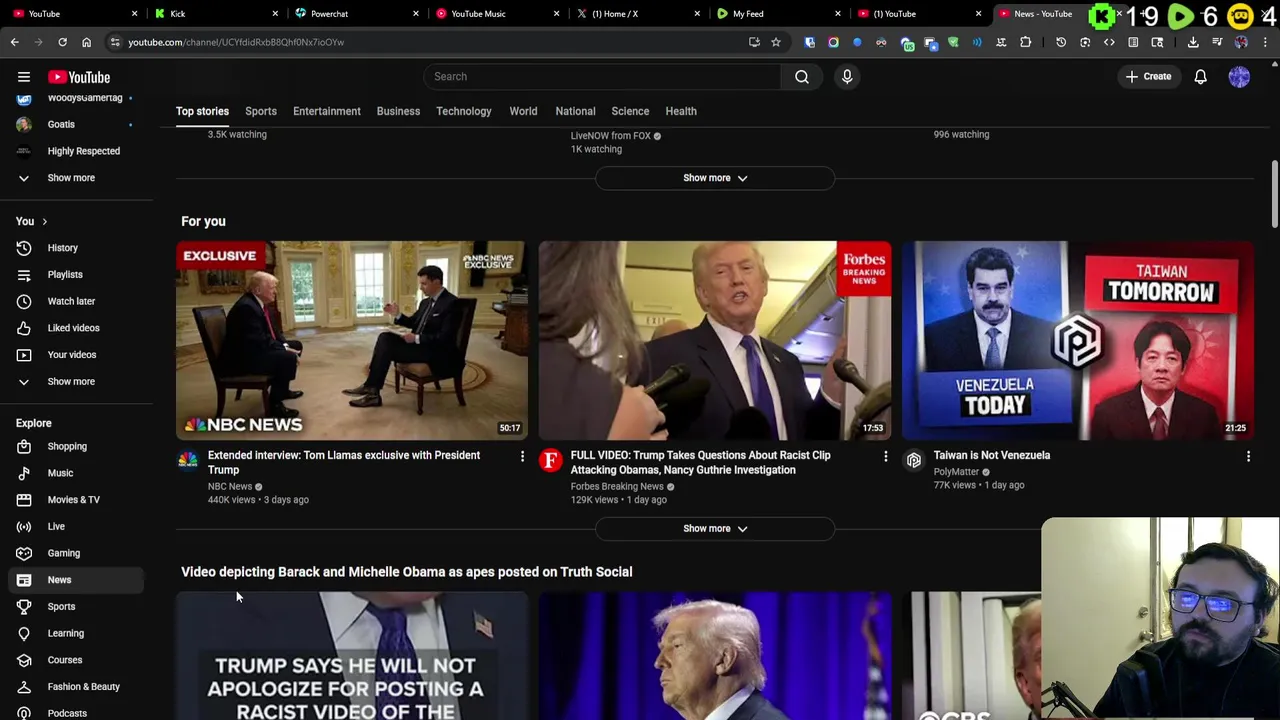Switch to National tab
This screenshot has width=1280, height=720.
pos(575,111)
